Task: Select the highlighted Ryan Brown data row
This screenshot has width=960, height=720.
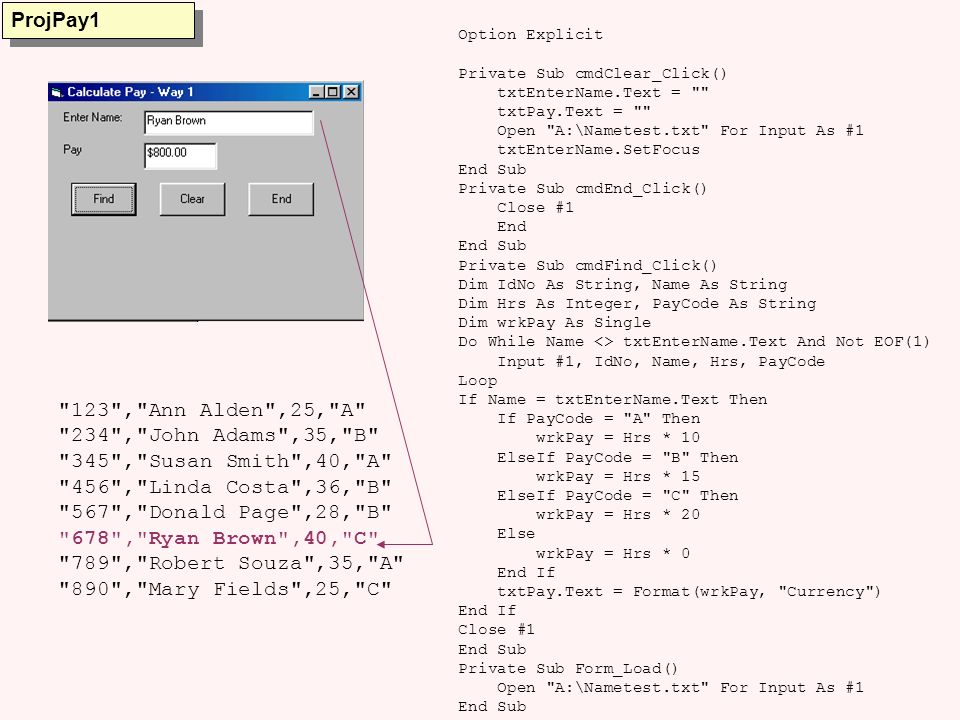Action: click(219, 538)
